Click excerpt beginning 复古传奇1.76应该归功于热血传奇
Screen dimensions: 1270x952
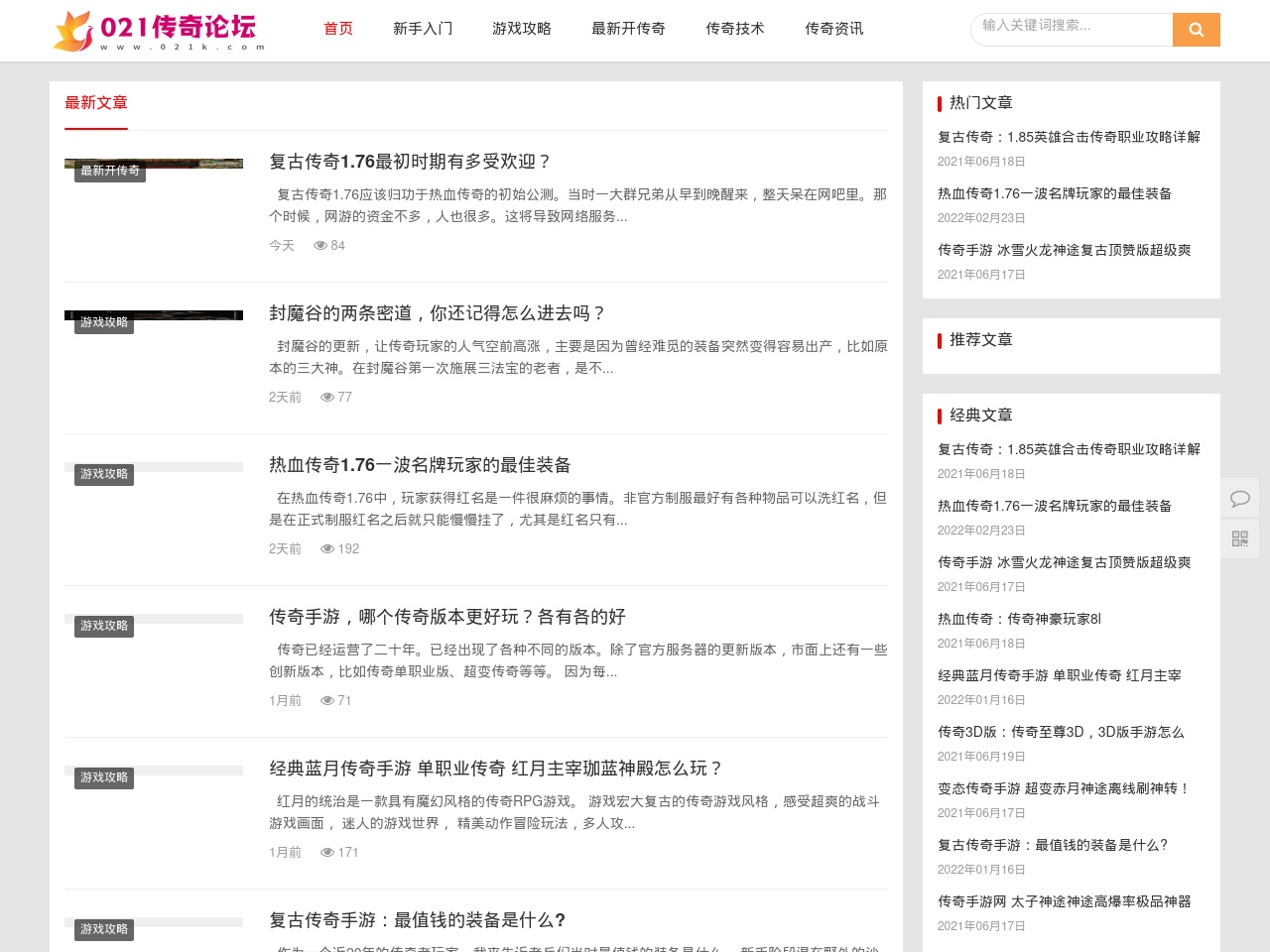[578, 205]
